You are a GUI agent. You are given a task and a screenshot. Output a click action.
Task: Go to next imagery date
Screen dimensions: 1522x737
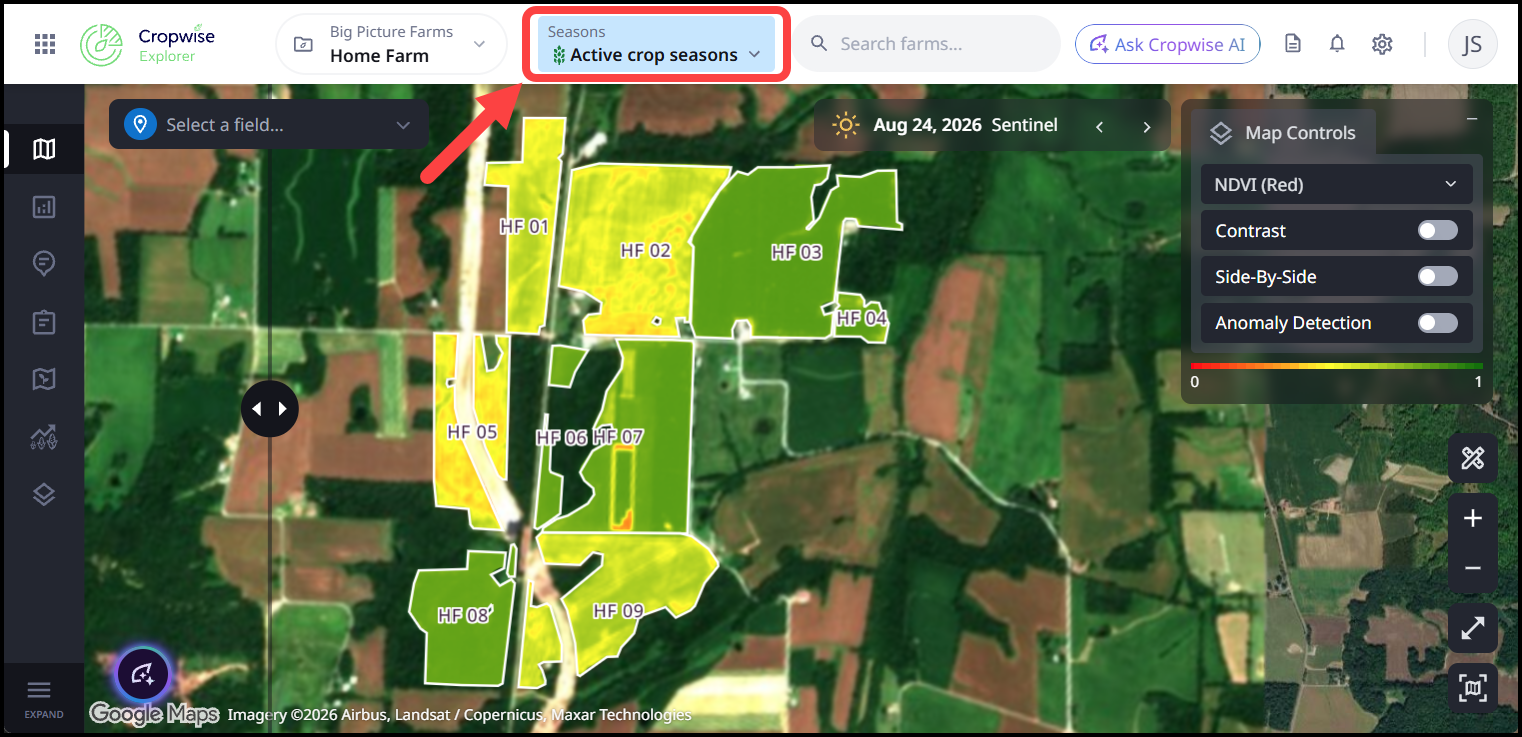pos(1147,127)
